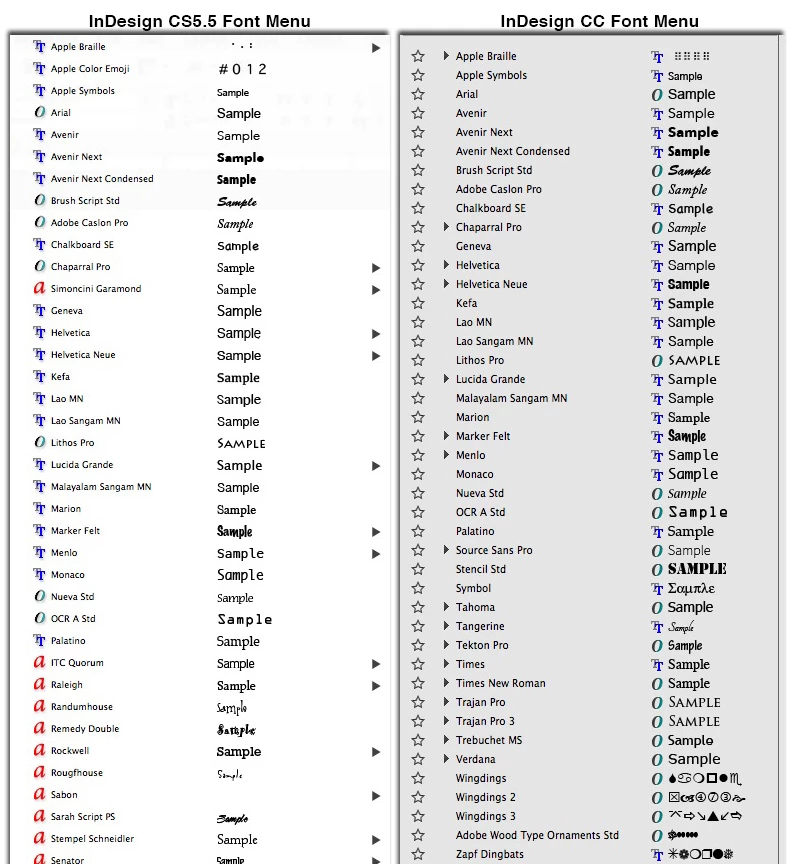Choose Chalkboard SE in the CS5.5 font menu

pos(83,245)
